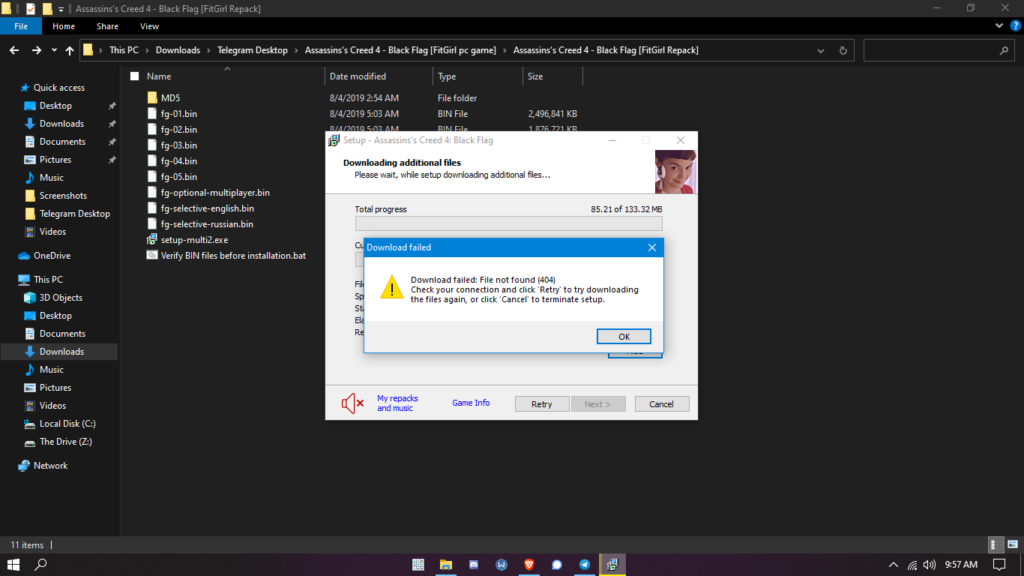Select fg-05.bin file
This screenshot has height=576, width=1024.
[178, 176]
